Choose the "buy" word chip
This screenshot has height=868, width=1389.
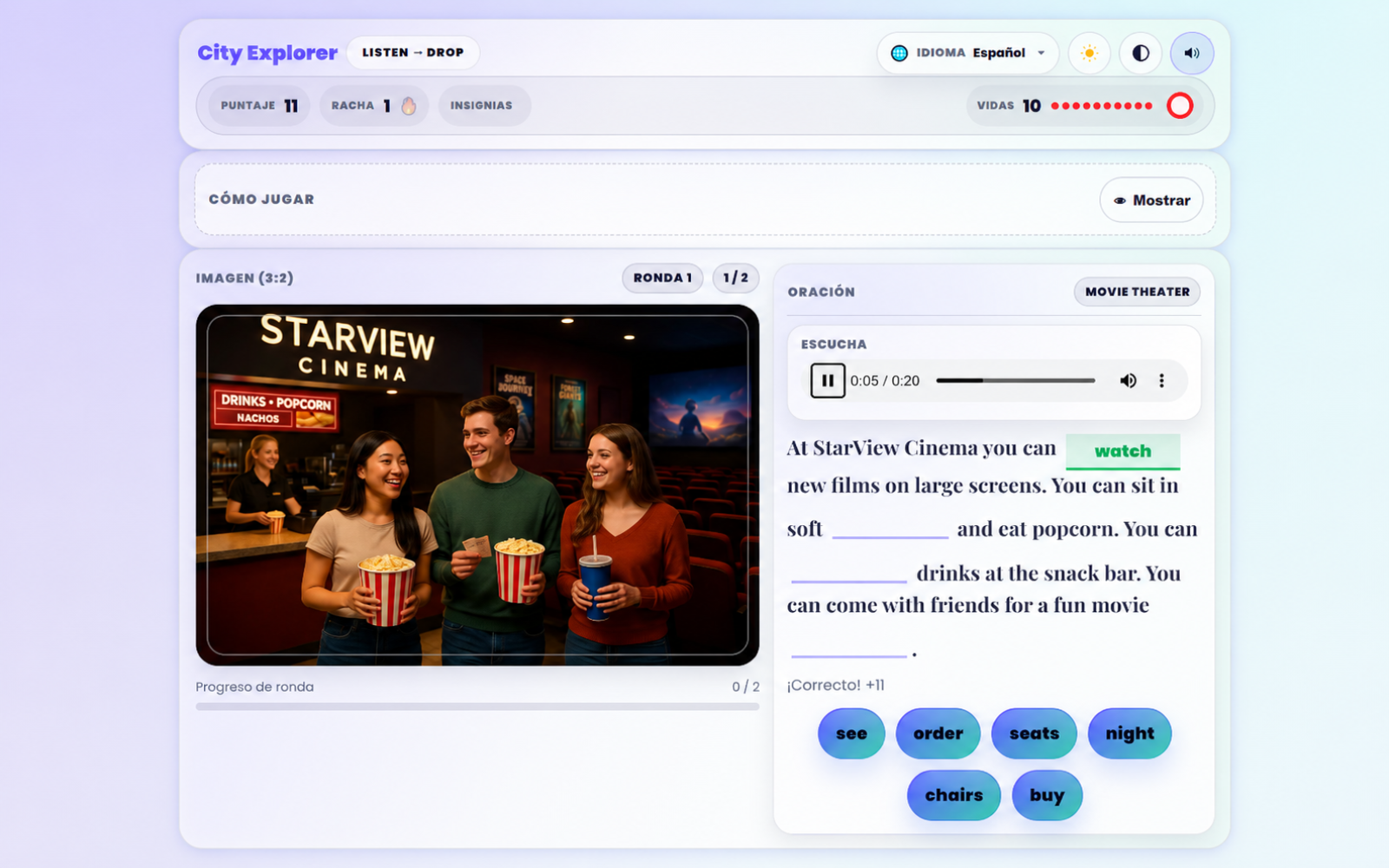pos(1047,795)
